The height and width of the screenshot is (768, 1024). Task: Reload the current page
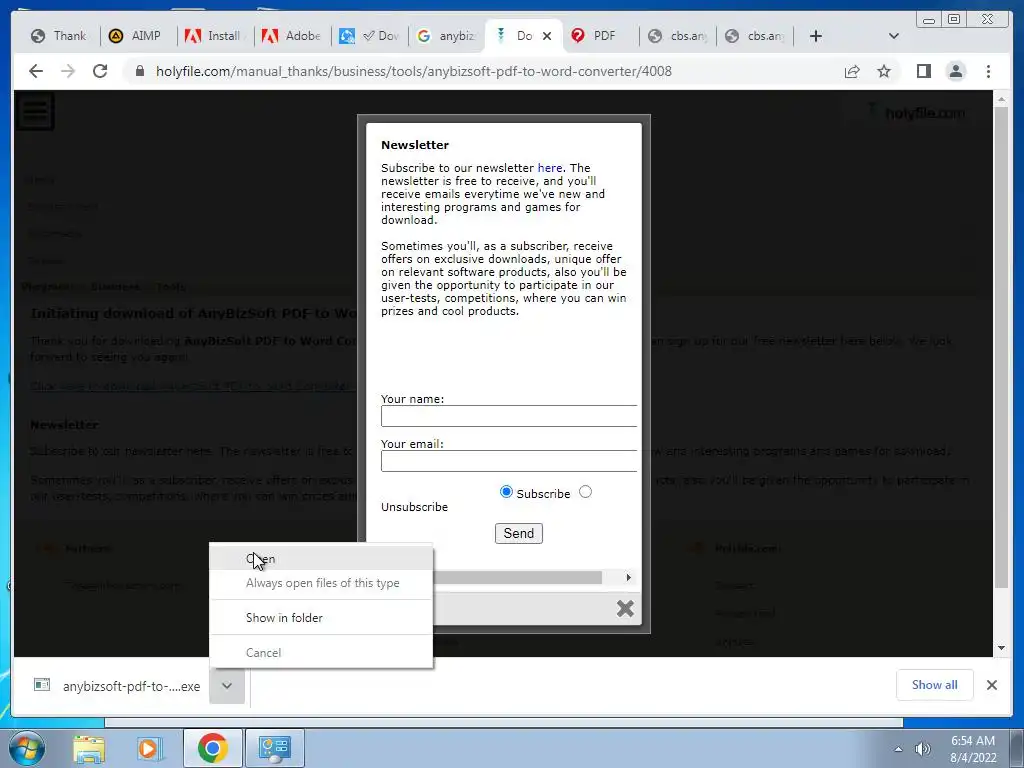(x=100, y=71)
